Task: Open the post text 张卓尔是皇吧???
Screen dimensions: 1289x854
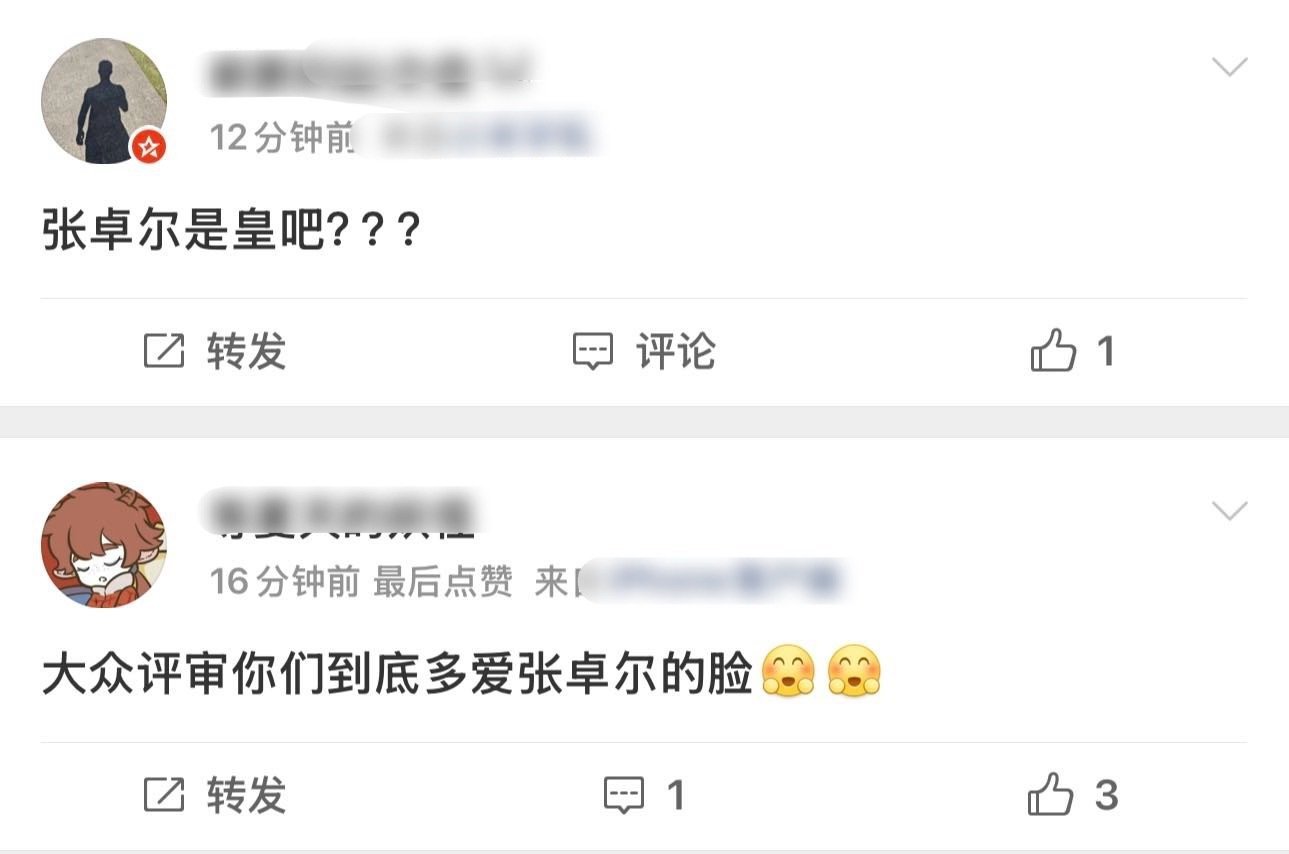Action: (231, 234)
